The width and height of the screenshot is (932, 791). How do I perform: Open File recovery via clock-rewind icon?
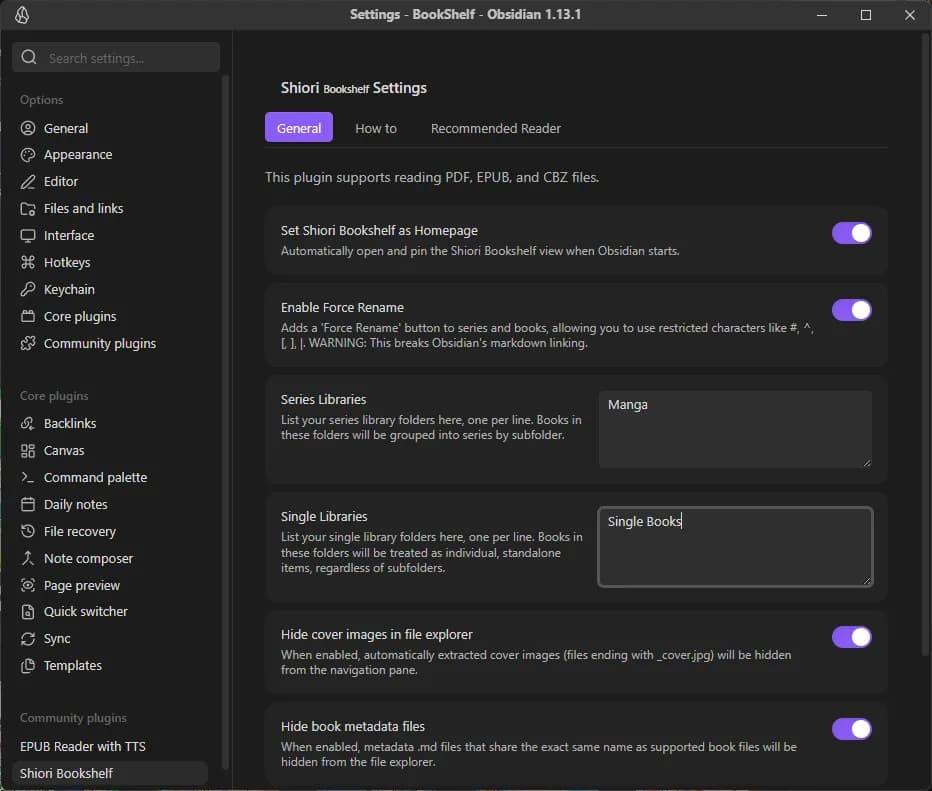pyautogui.click(x=27, y=531)
